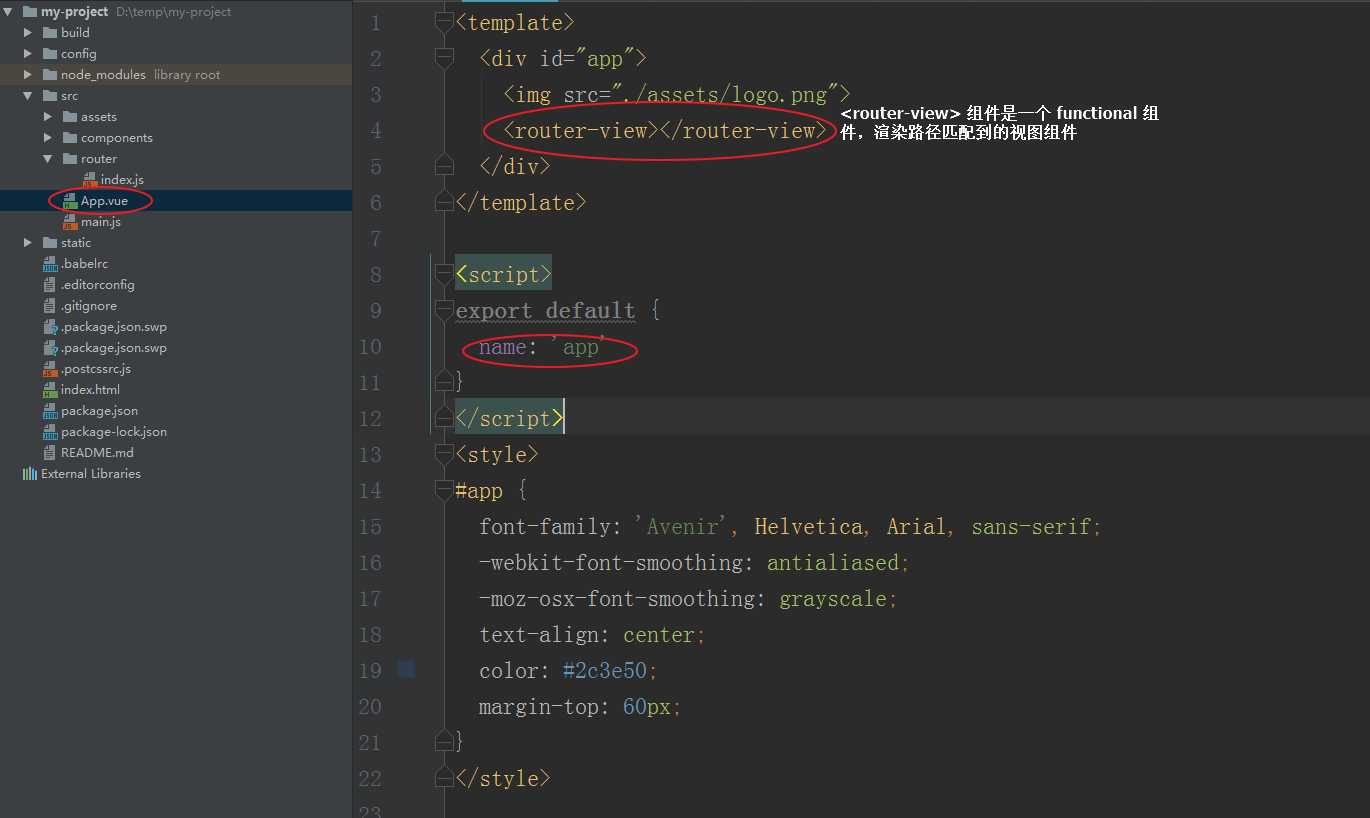
Task: Fold the div block at line 2
Action: (444, 58)
